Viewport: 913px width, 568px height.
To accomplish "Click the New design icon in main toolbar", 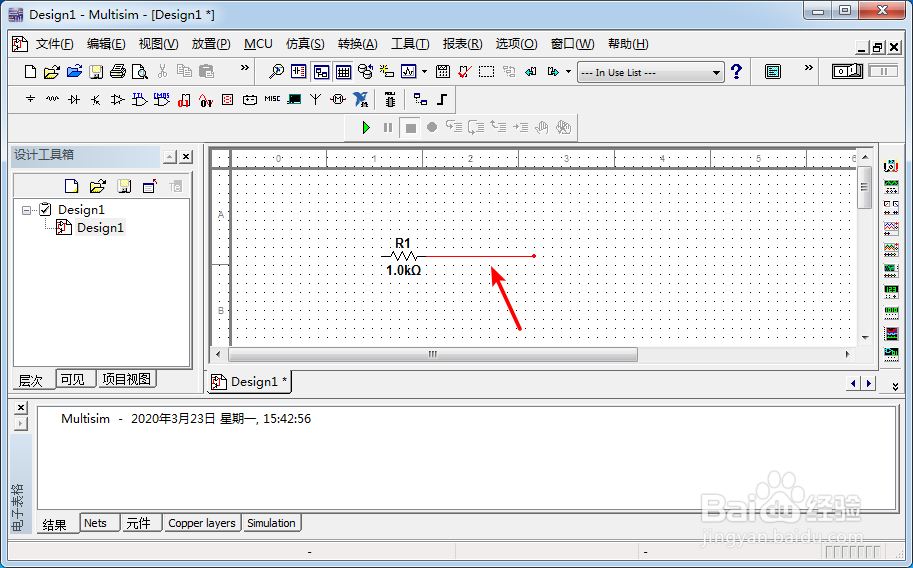I will coord(30,72).
